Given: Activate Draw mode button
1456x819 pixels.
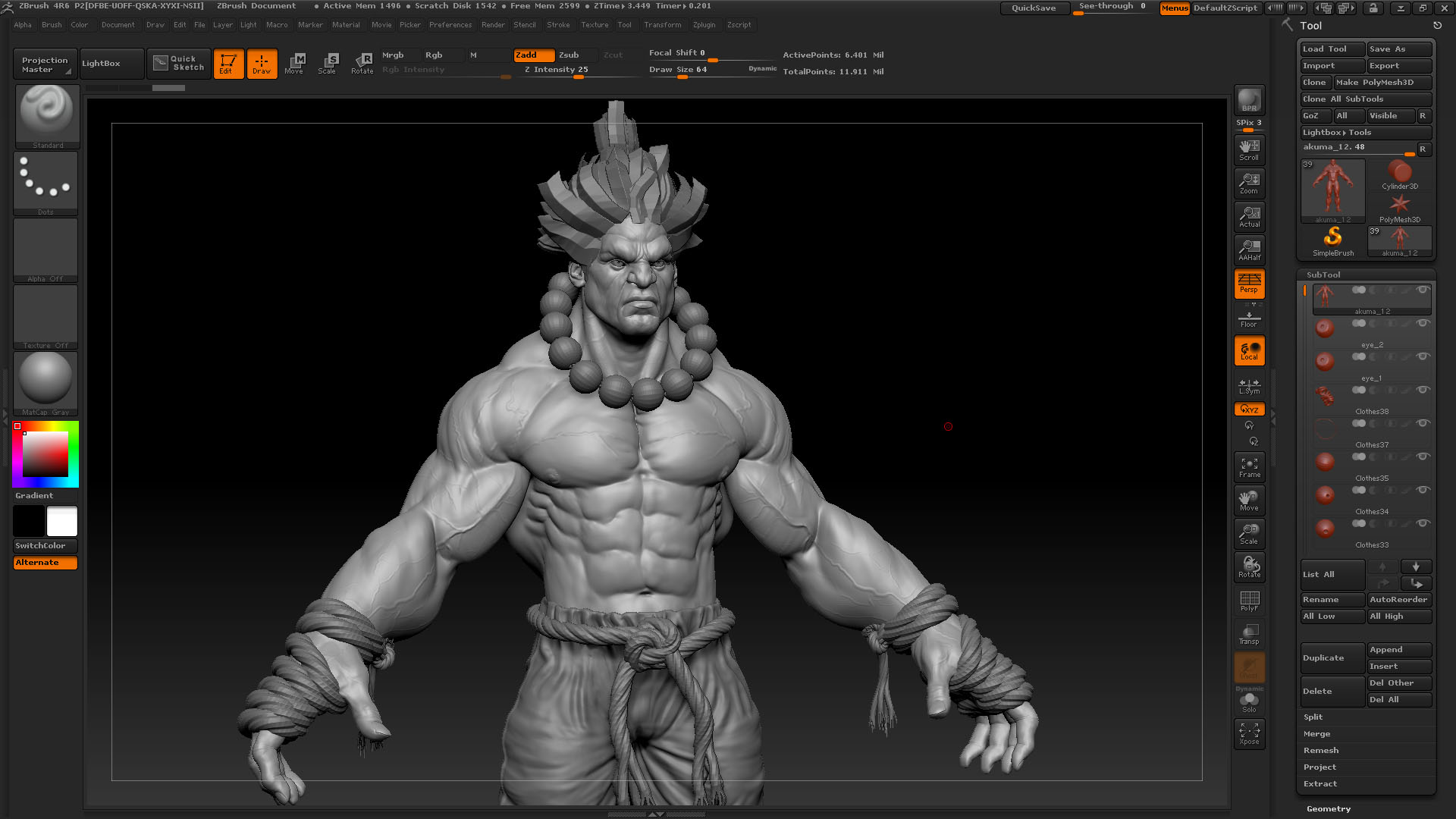Looking at the screenshot, I should click(x=262, y=64).
